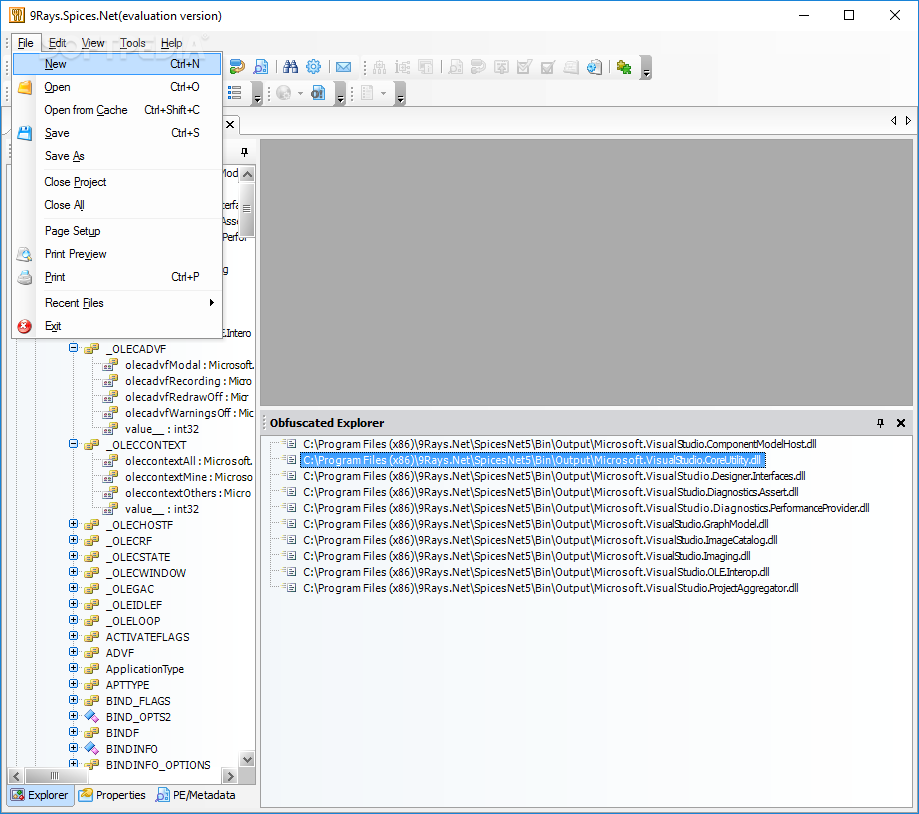Expand the _OLECRF tree node
Image resolution: width=919 pixels, height=814 pixels.
tap(73, 540)
